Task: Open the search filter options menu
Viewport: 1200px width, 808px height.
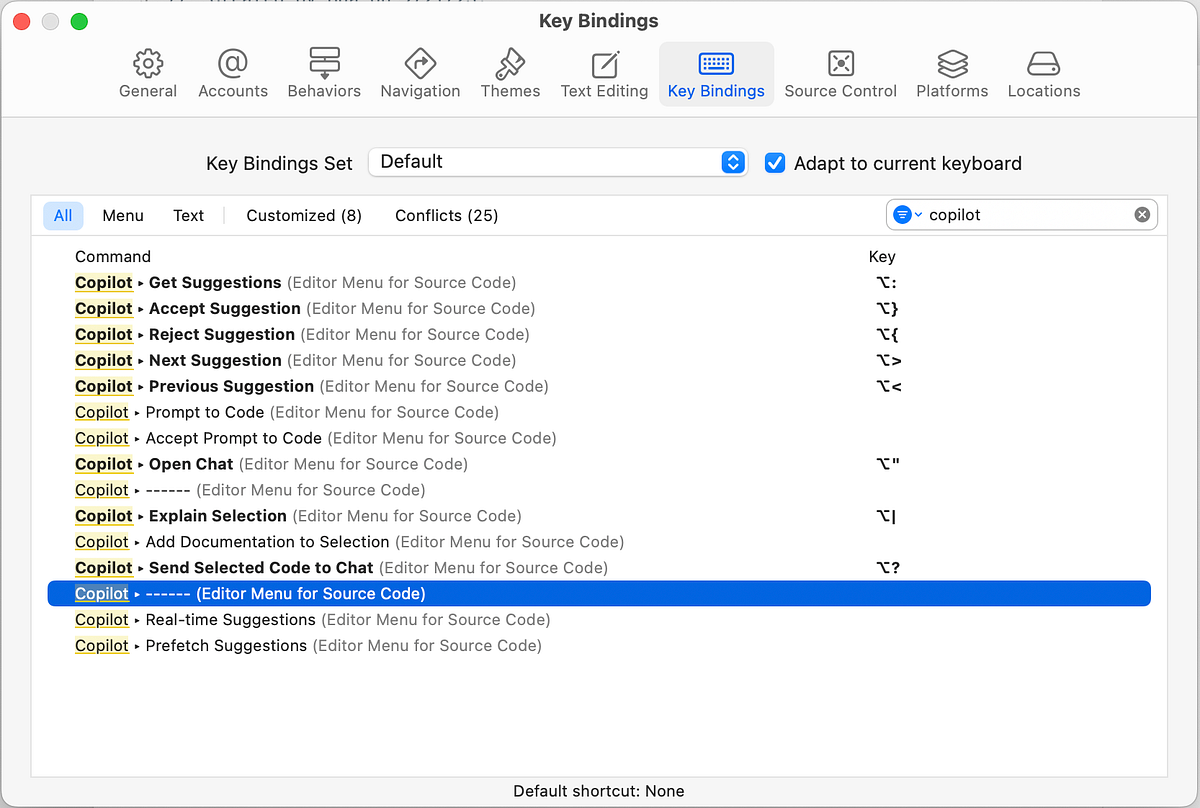Action: [905, 214]
